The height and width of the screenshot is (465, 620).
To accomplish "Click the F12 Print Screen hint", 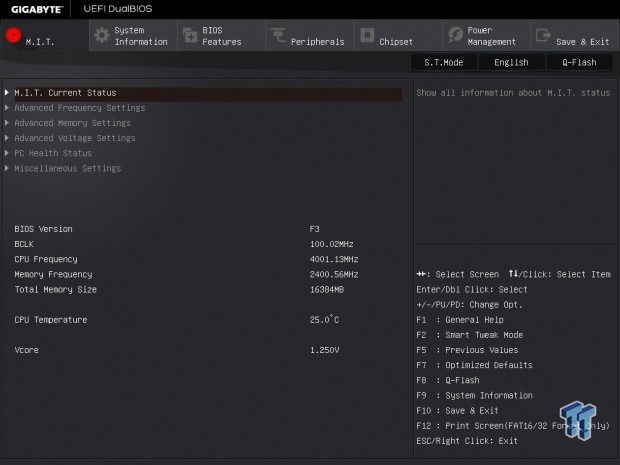I will 513,426.
